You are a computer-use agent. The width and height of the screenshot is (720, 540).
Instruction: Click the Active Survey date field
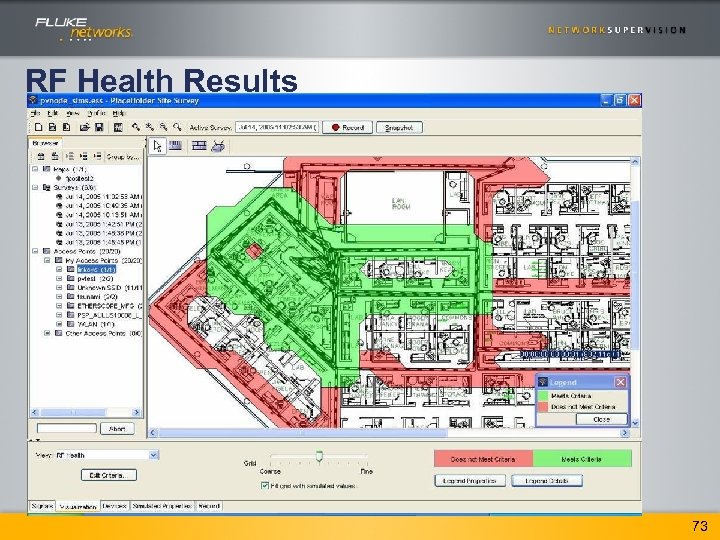point(277,127)
